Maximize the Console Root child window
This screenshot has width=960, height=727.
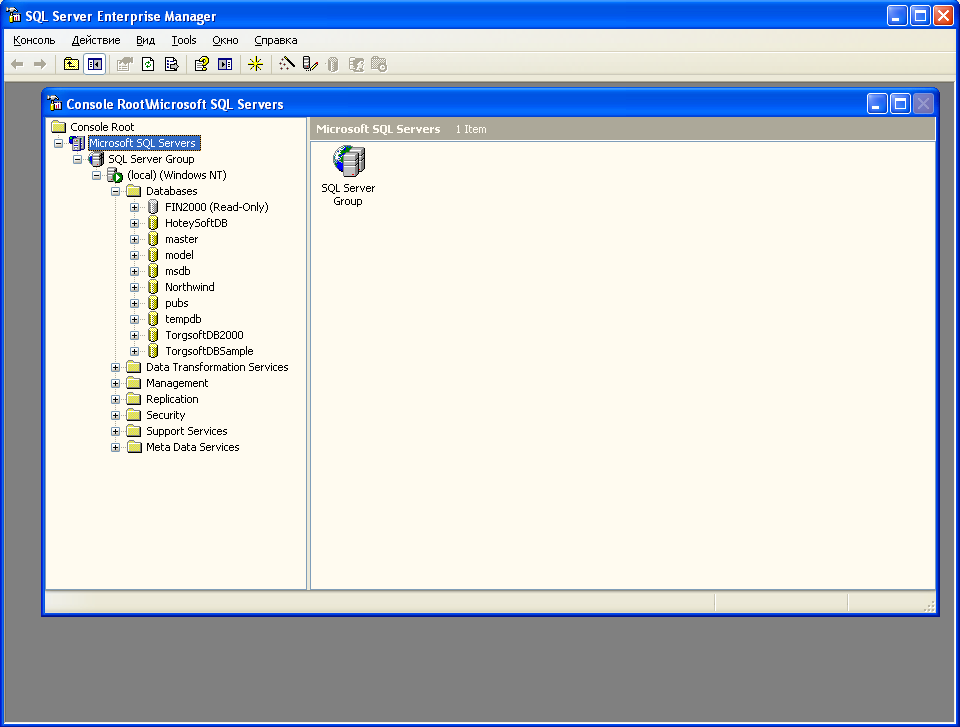click(x=900, y=104)
